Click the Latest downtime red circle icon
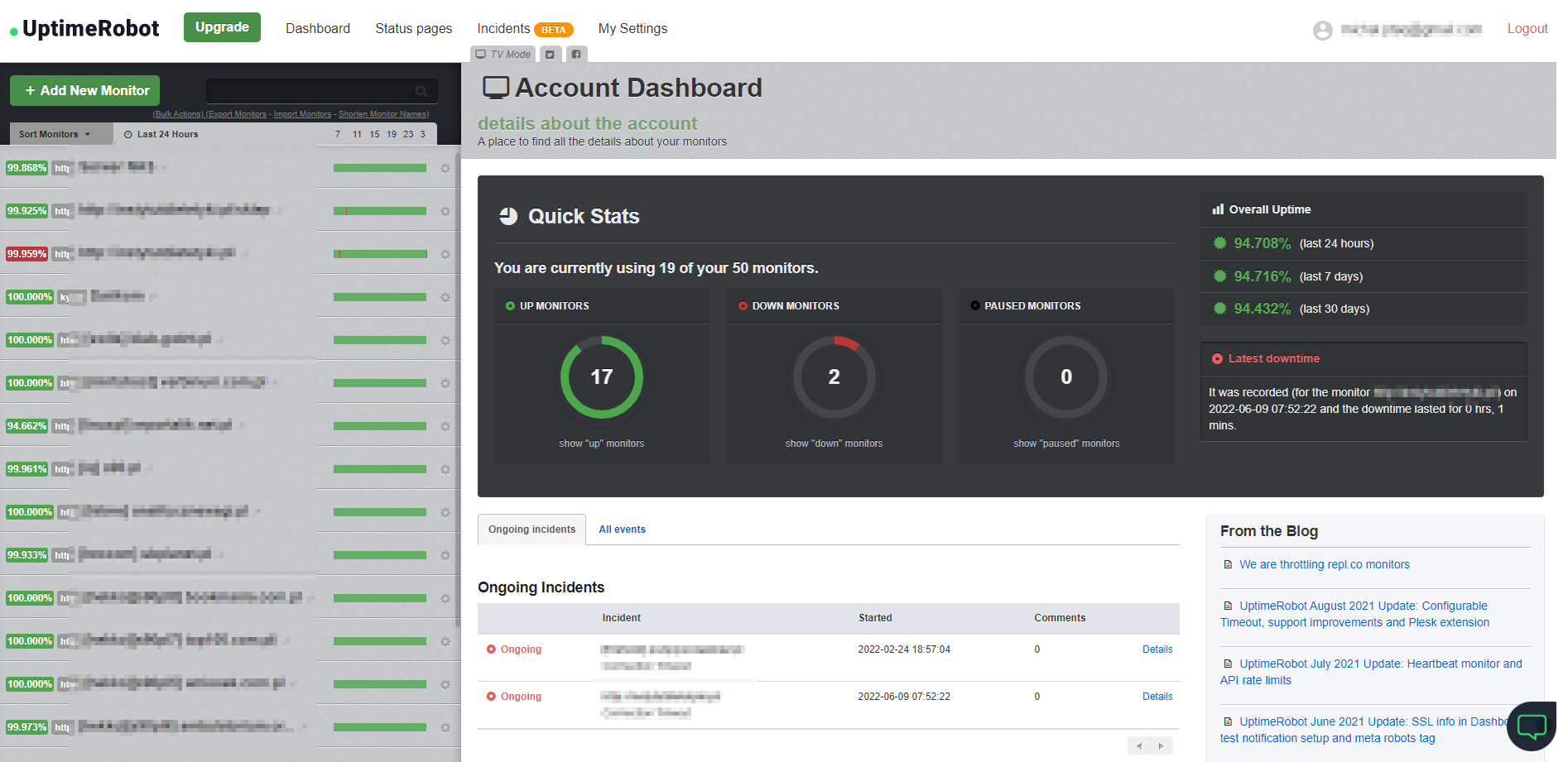 pos(1217,358)
